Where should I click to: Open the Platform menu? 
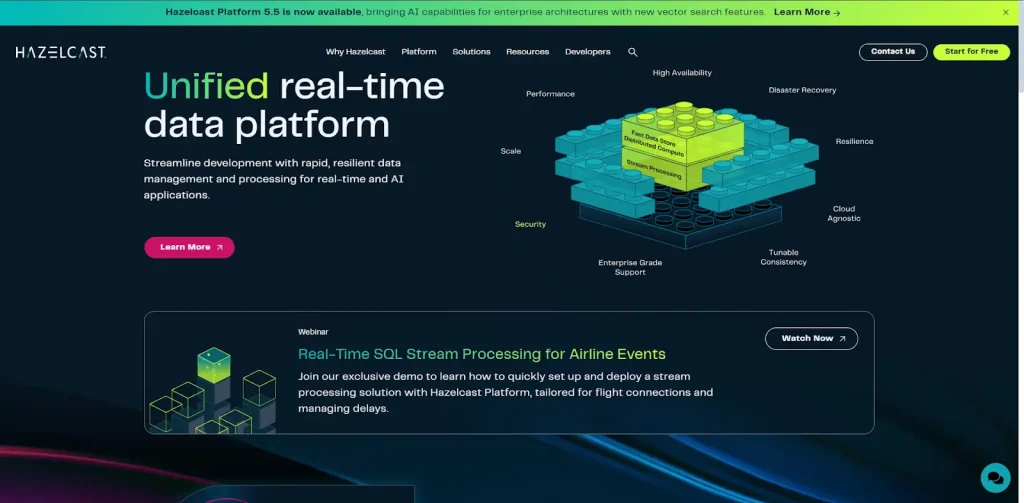[x=419, y=52]
